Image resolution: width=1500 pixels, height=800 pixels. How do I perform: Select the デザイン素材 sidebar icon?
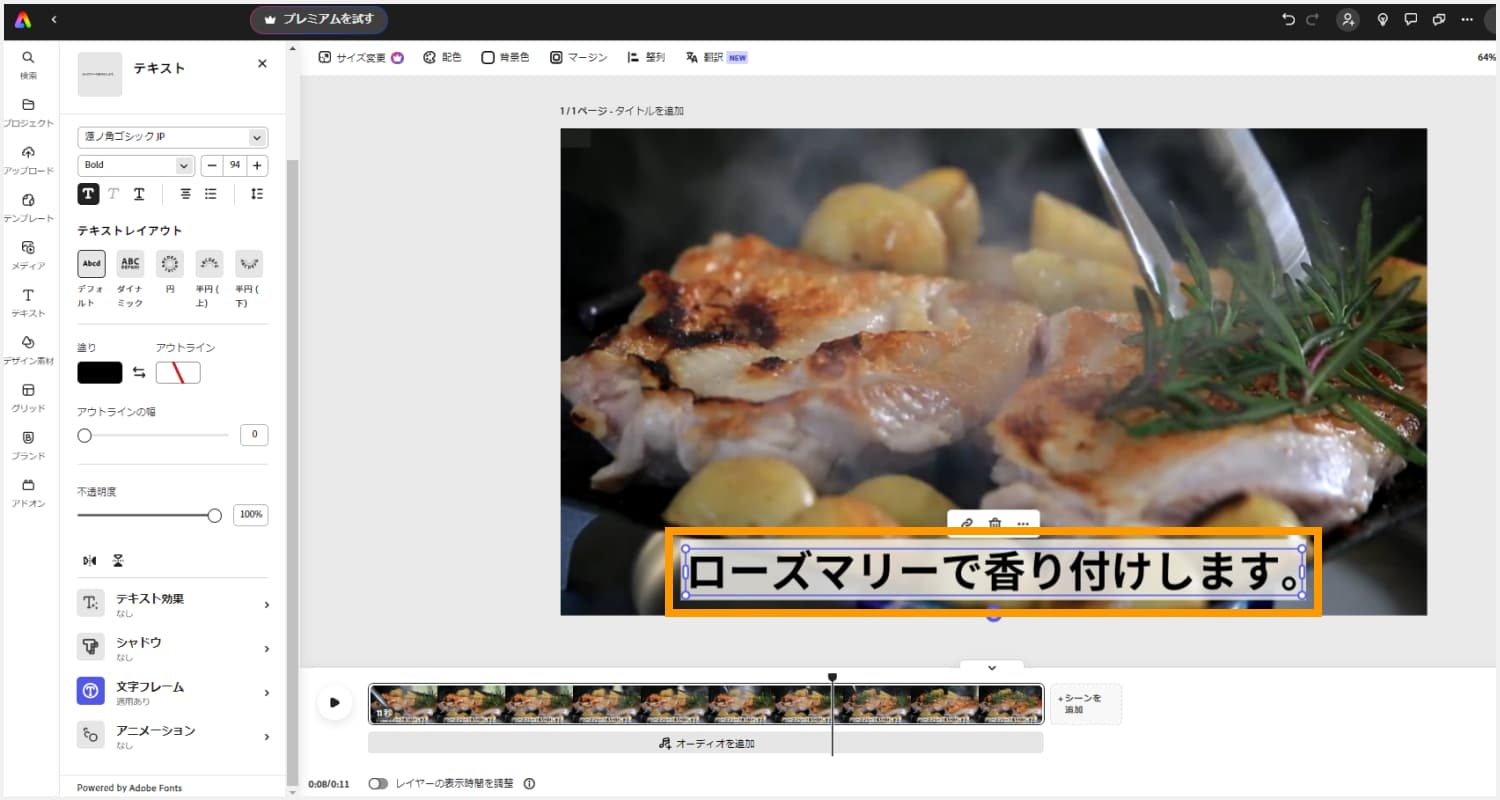29,347
